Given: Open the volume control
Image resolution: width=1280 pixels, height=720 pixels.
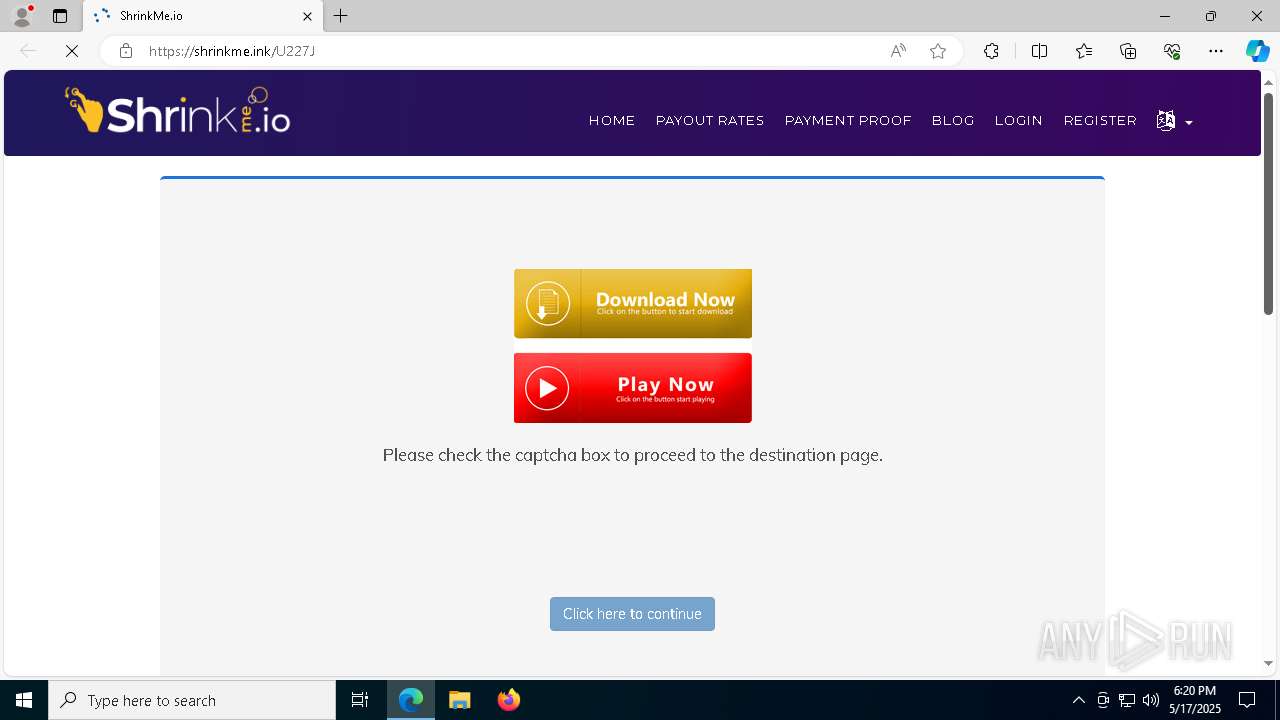Looking at the screenshot, I should pos(1151,700).
